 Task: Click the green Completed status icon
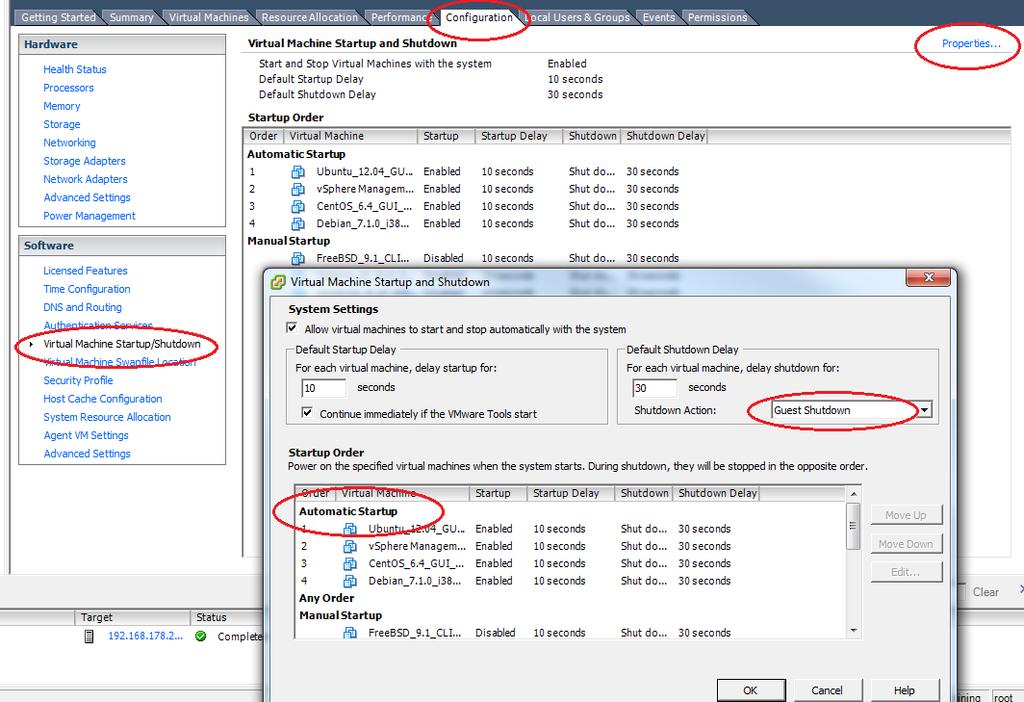click(200, 636)
